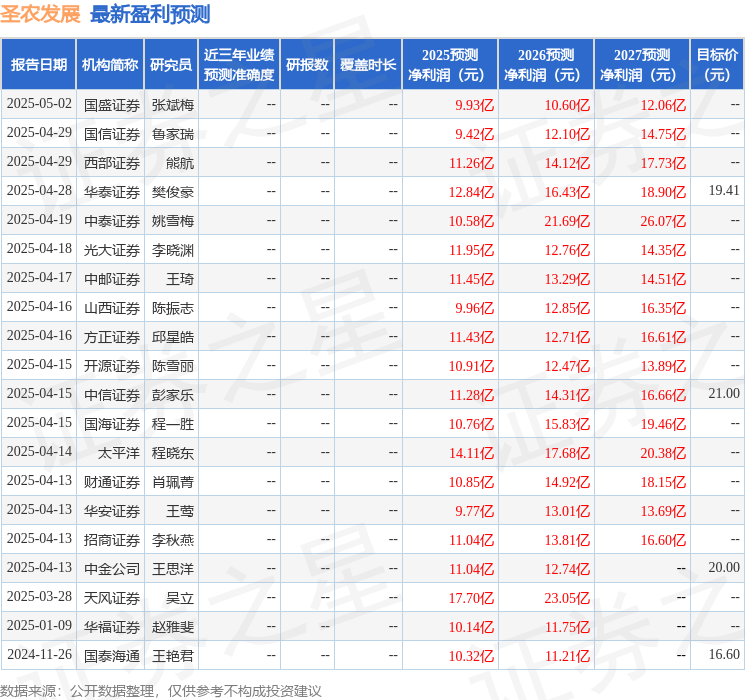Select analyst 彭家乐 in the 中信证券 row
This screenshot has width=745, height=700.
pyautogui.click(x=173, y=394)
